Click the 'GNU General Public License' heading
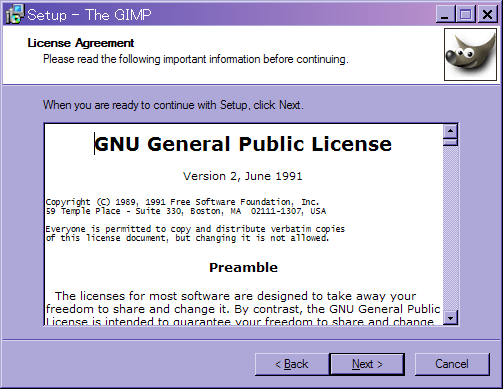This screenshot has height=389, width=503. click(x=243, y=144)
